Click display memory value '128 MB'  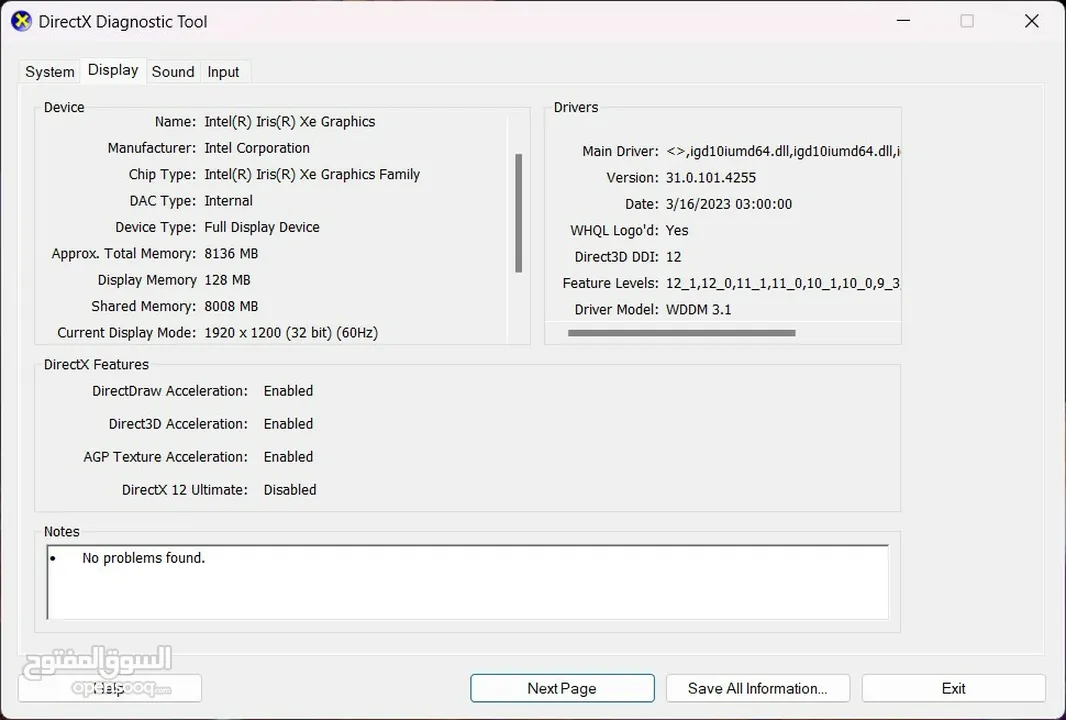227,280
